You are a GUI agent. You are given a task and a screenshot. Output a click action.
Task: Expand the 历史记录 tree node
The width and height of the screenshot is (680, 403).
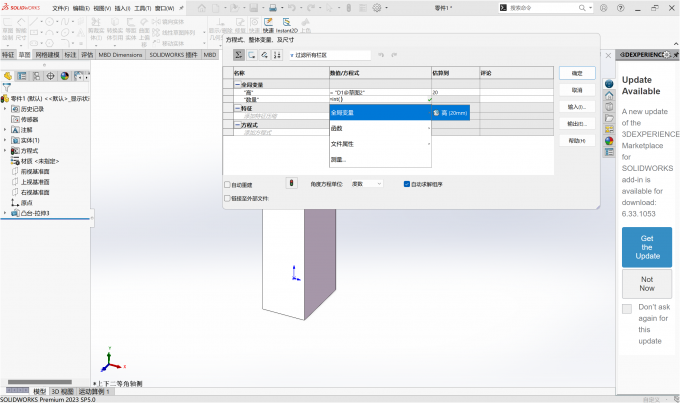pyautogui.click(x=5, y=109)
